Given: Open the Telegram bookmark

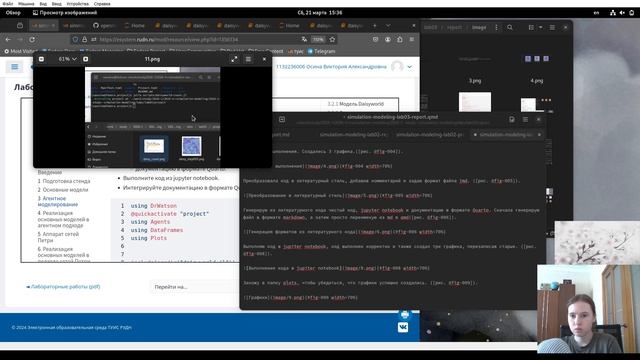Looking at the screenshot, I should (321, 51).
